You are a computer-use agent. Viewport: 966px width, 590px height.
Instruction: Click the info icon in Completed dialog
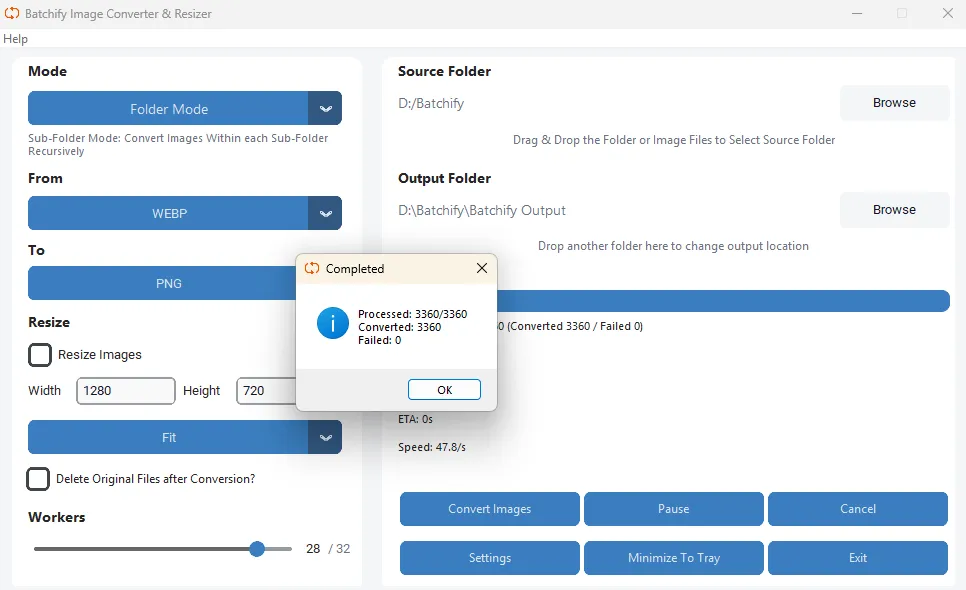coord(332,323)
